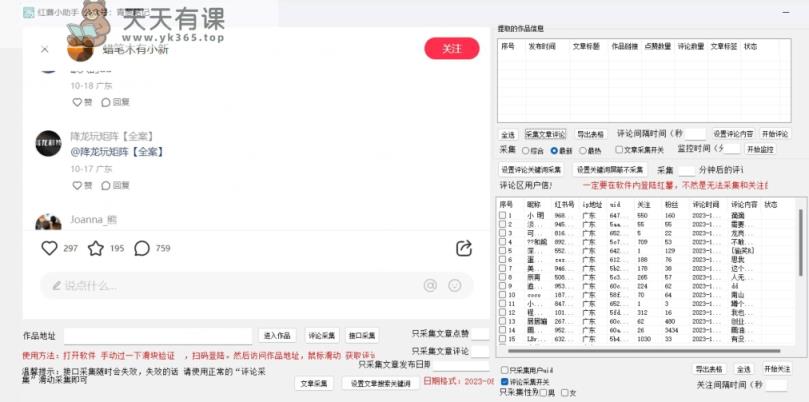Favorite the post via star icon showing 195
The width and height of the screenshot is (809, 402).
tap(96, 248)
